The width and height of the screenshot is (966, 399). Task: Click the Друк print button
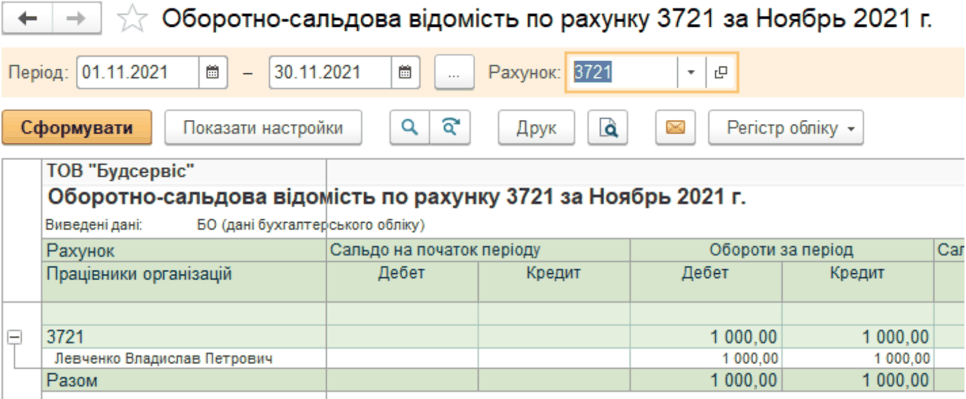tap(536, 127)
